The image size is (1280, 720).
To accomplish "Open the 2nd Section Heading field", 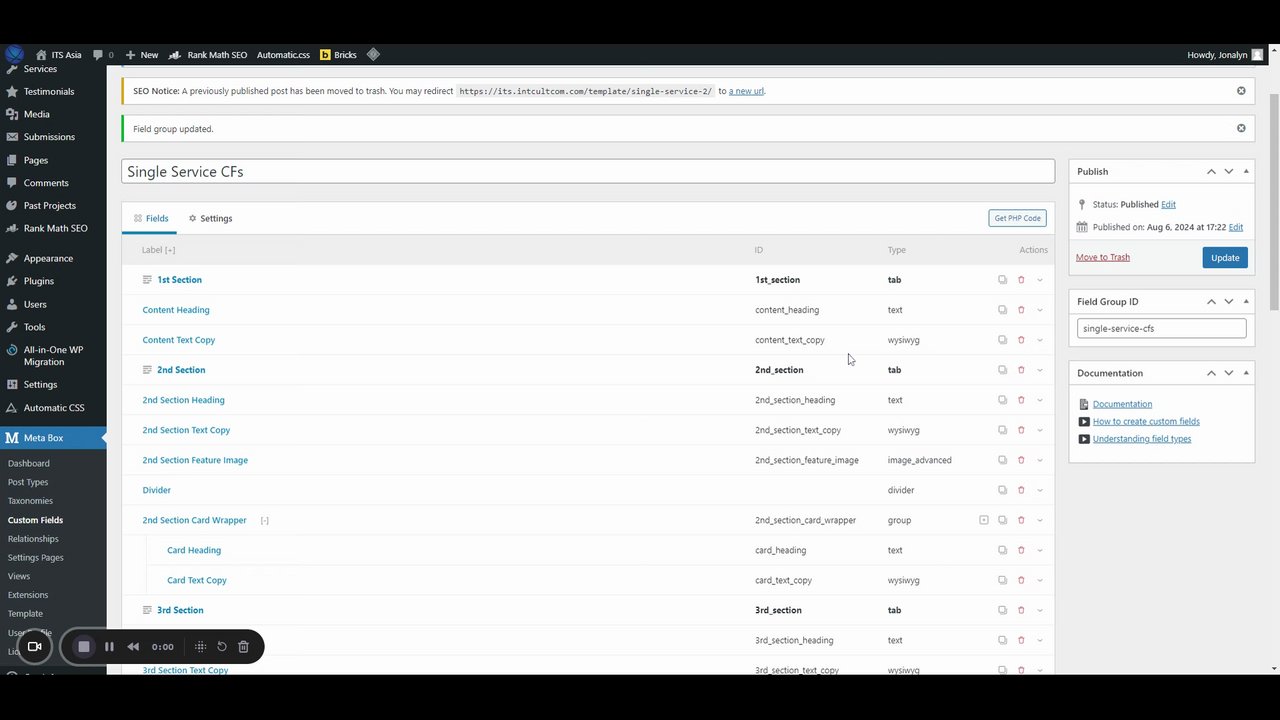I will 183,400.
